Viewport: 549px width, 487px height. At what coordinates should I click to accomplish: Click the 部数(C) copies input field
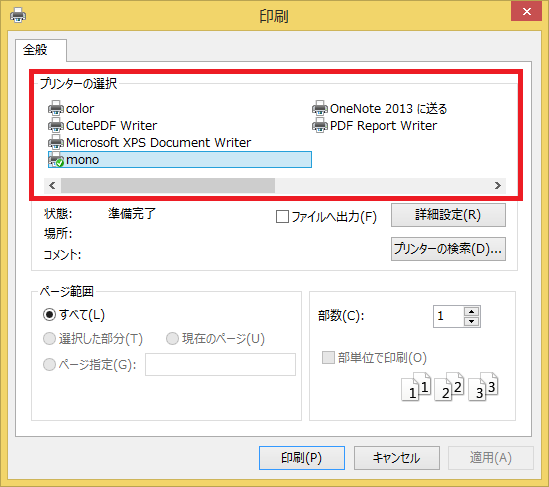pos(449,316)
